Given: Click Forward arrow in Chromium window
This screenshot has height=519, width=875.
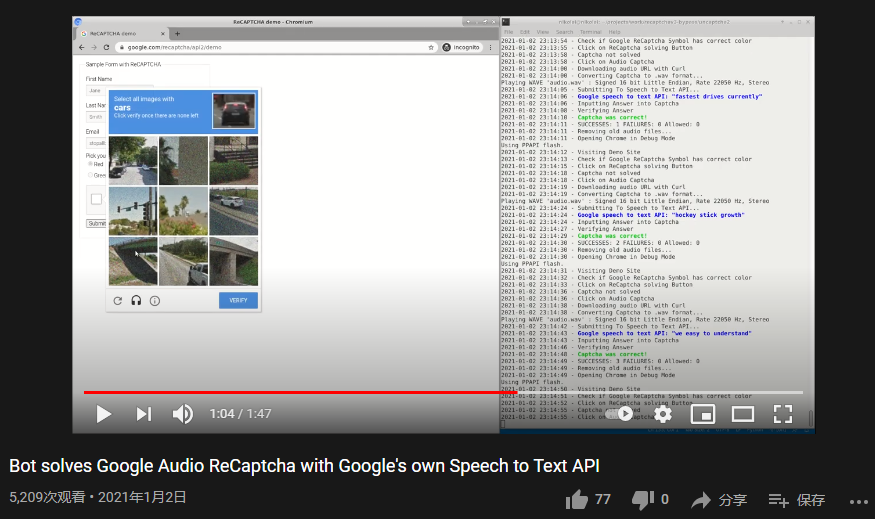Looking at the screenshot, I should [x=94, y=47].
